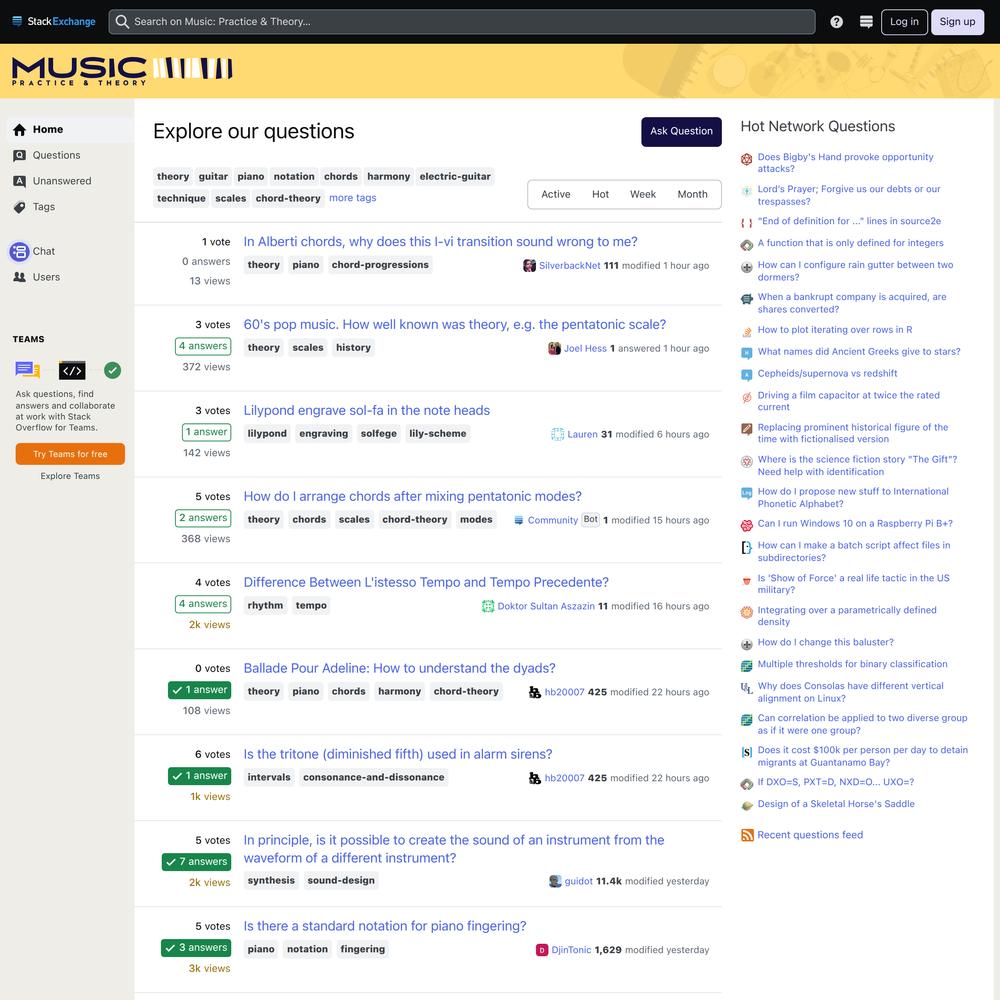This screenshot has width=1000, height=1000.
Task: Open Users in the sidebar
Action: 46,277
